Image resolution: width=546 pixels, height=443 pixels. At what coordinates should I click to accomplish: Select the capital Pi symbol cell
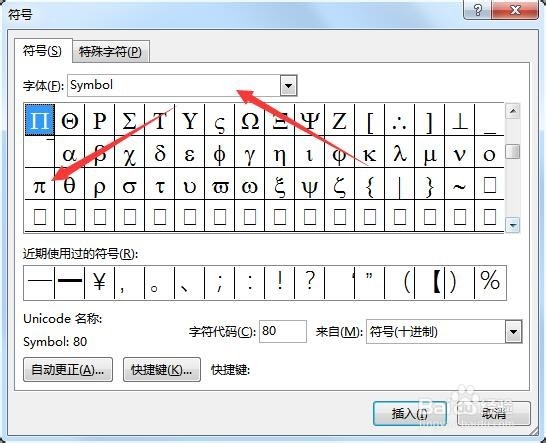tap(40, 120)
